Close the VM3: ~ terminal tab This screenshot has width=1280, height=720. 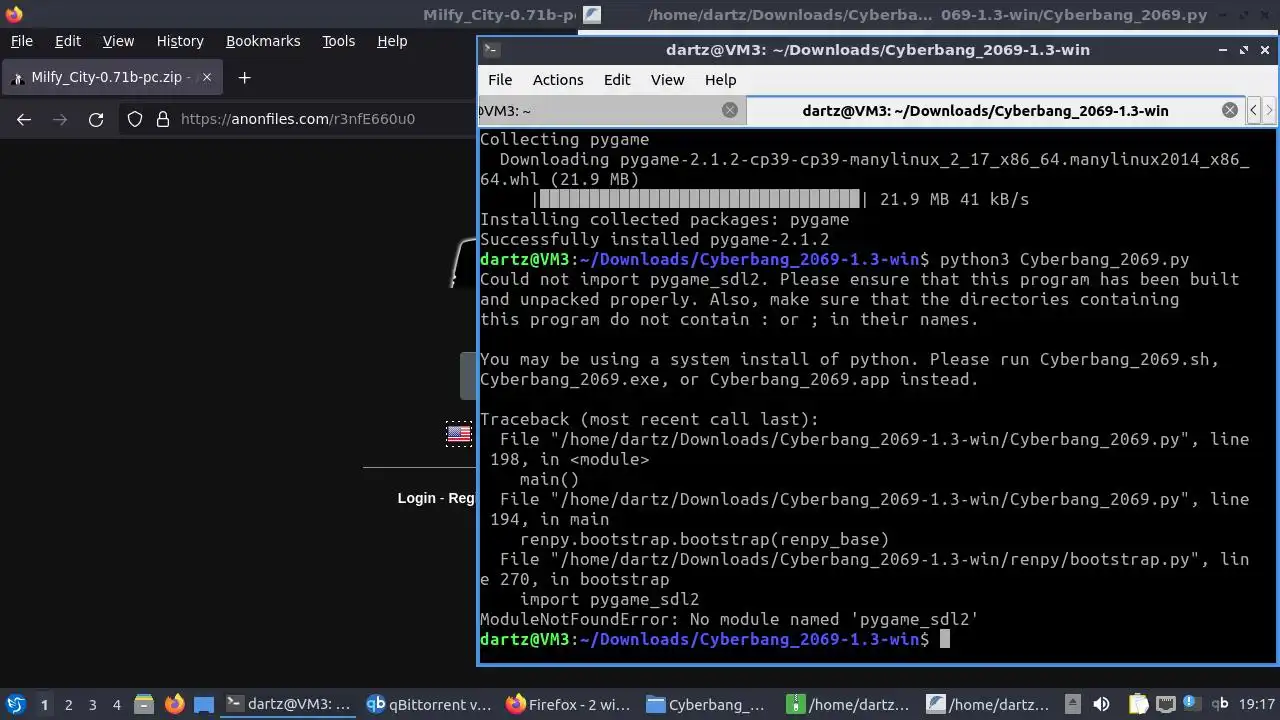(730, 110)
